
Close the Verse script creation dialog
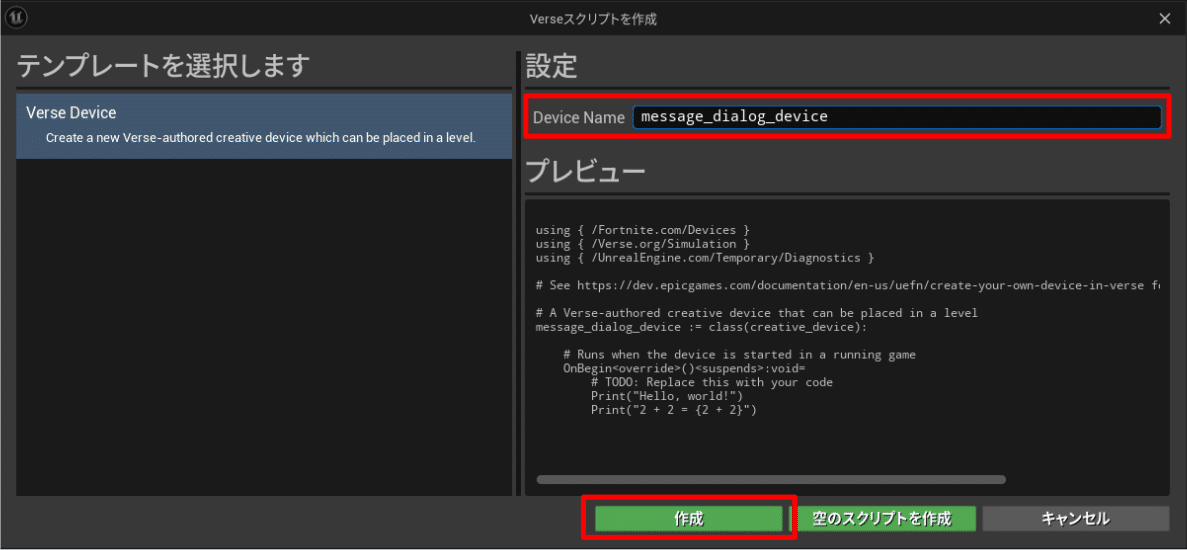tap(1164, 19)
